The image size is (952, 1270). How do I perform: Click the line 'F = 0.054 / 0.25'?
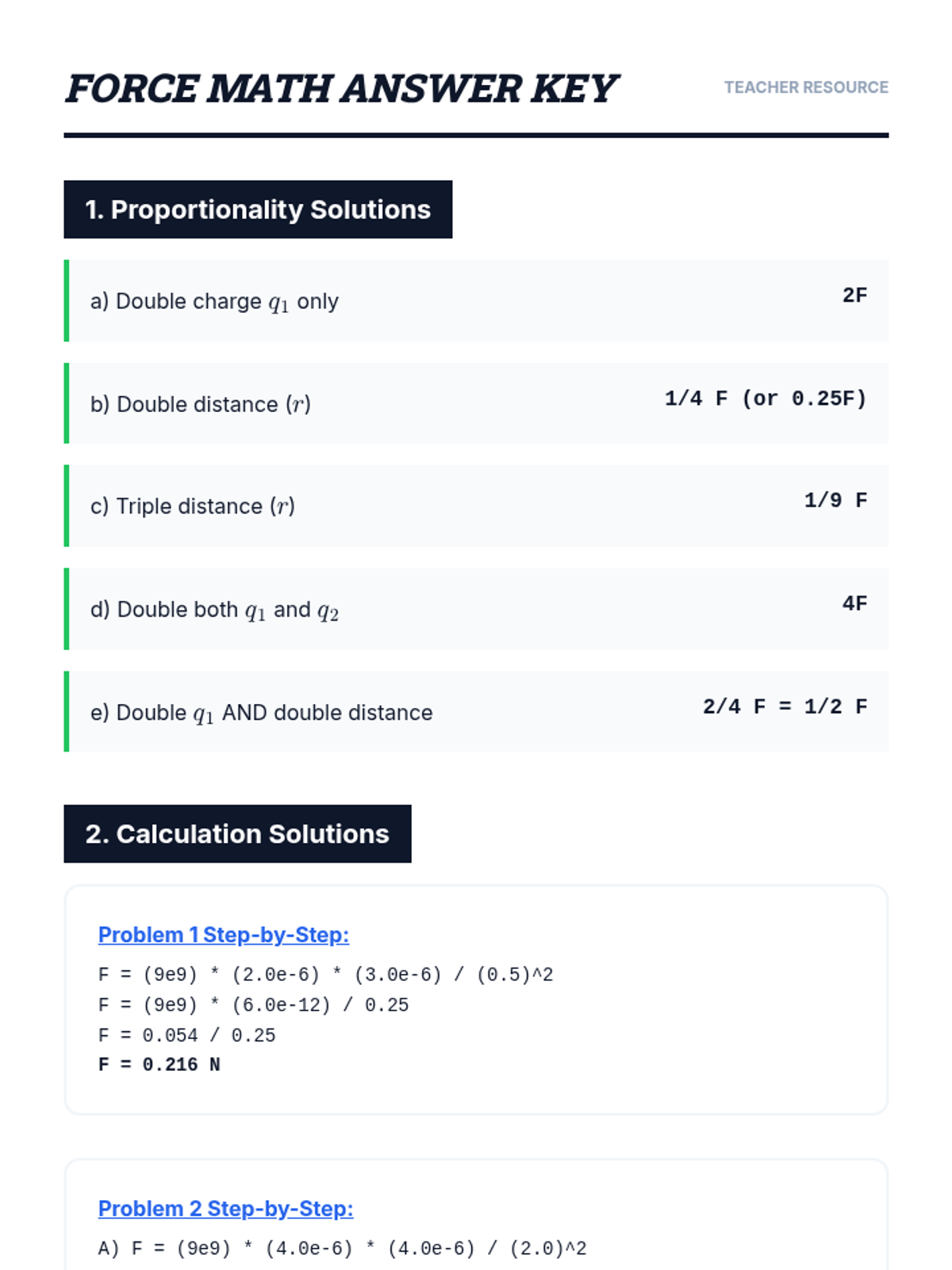pos(187,1035)
